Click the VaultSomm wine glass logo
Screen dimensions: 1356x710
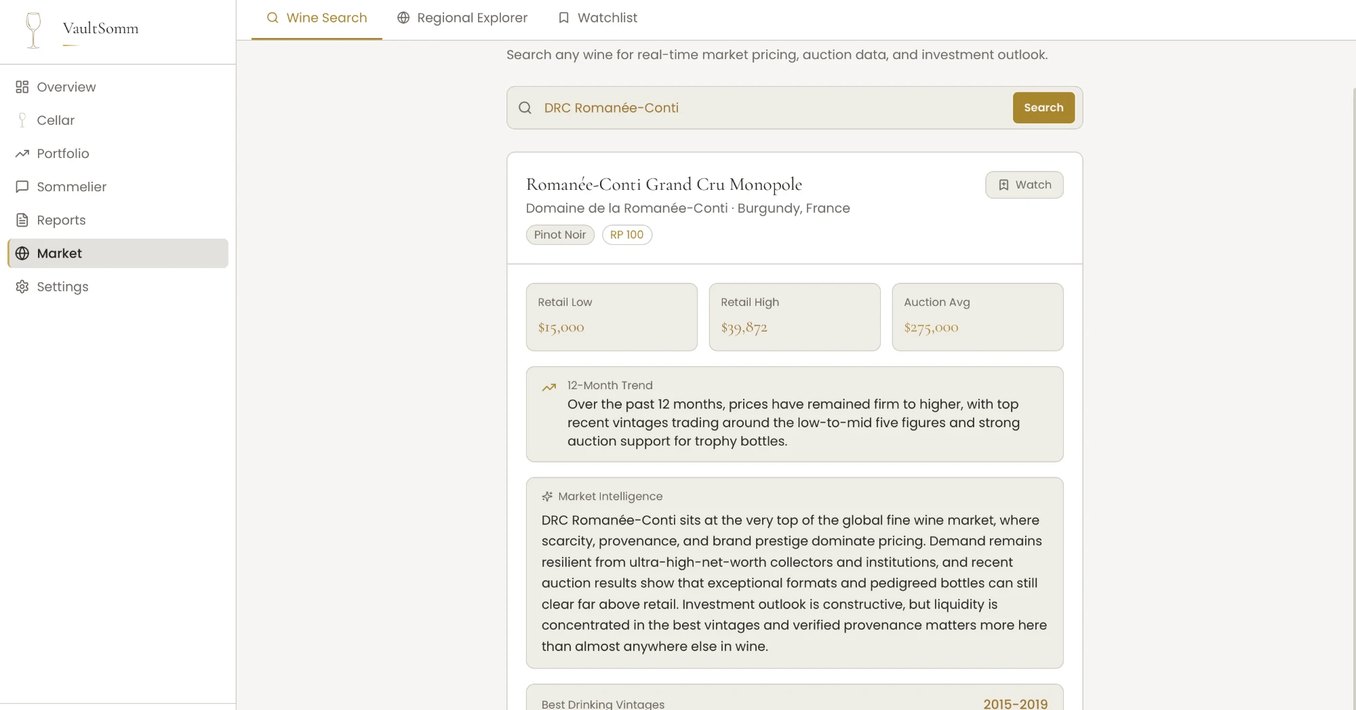point(33,30)
